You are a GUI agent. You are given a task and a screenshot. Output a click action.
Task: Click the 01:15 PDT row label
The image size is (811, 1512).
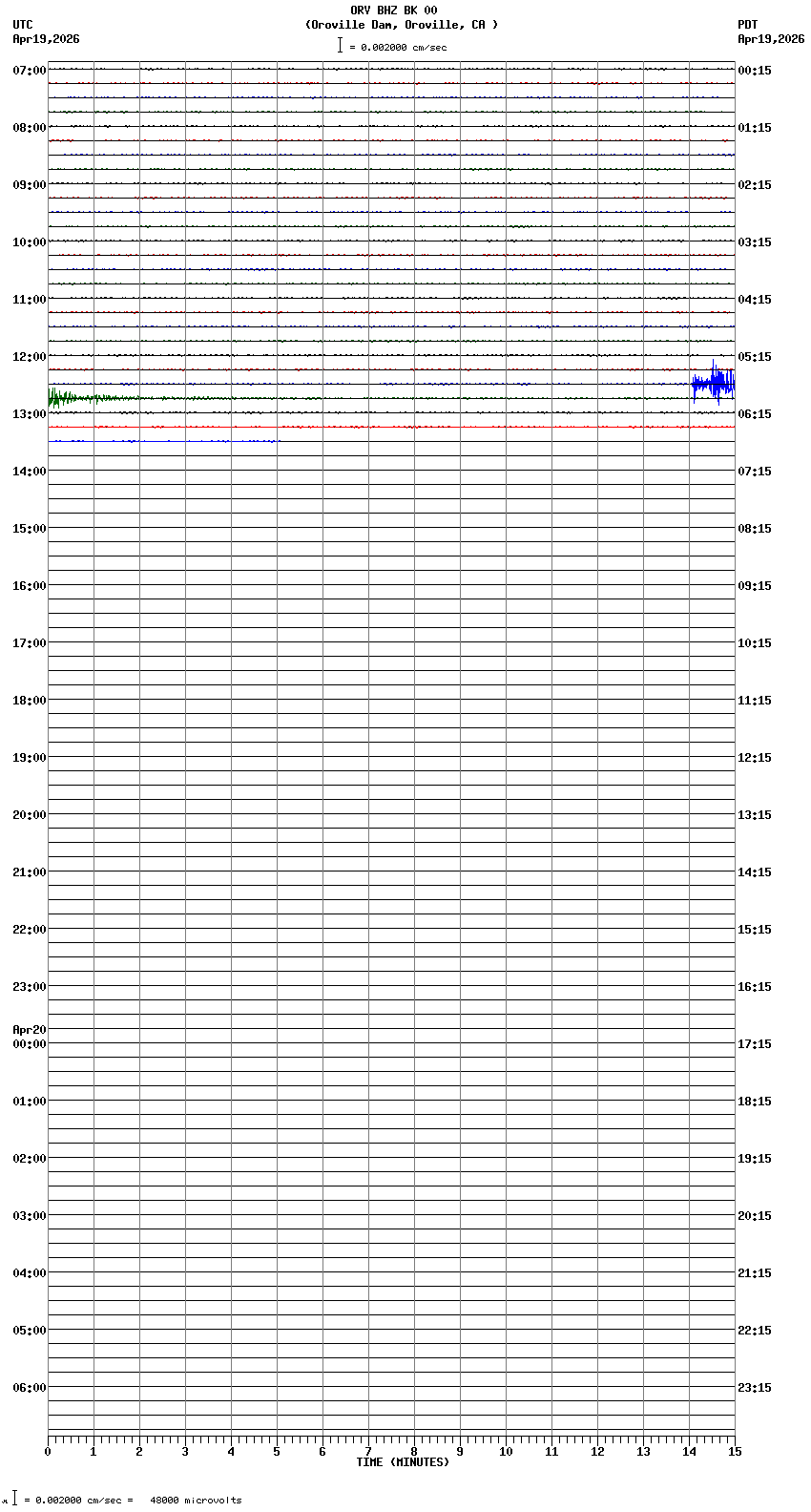point(755,128)
